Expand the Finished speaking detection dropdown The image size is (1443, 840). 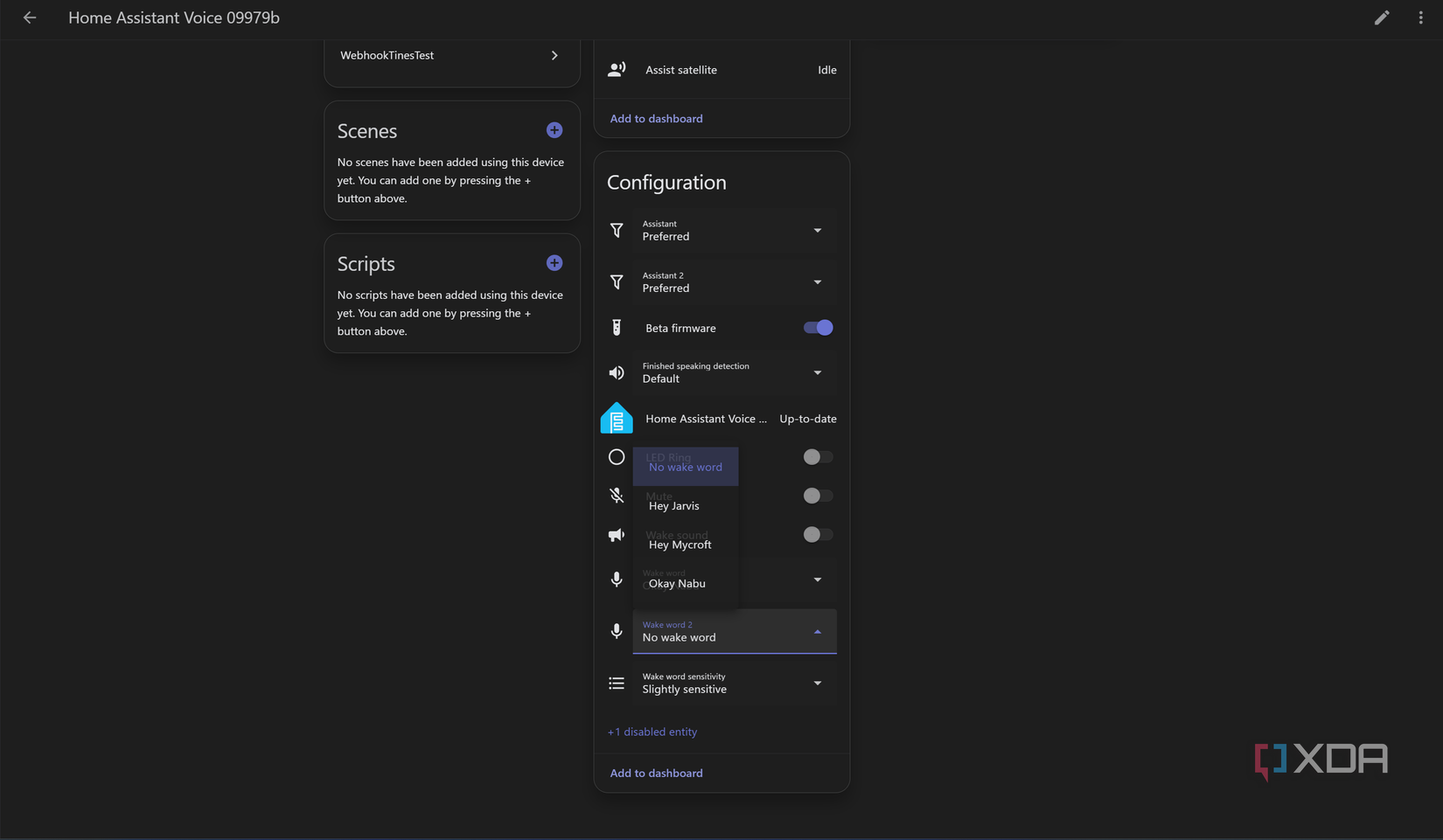tap(734, 373)
